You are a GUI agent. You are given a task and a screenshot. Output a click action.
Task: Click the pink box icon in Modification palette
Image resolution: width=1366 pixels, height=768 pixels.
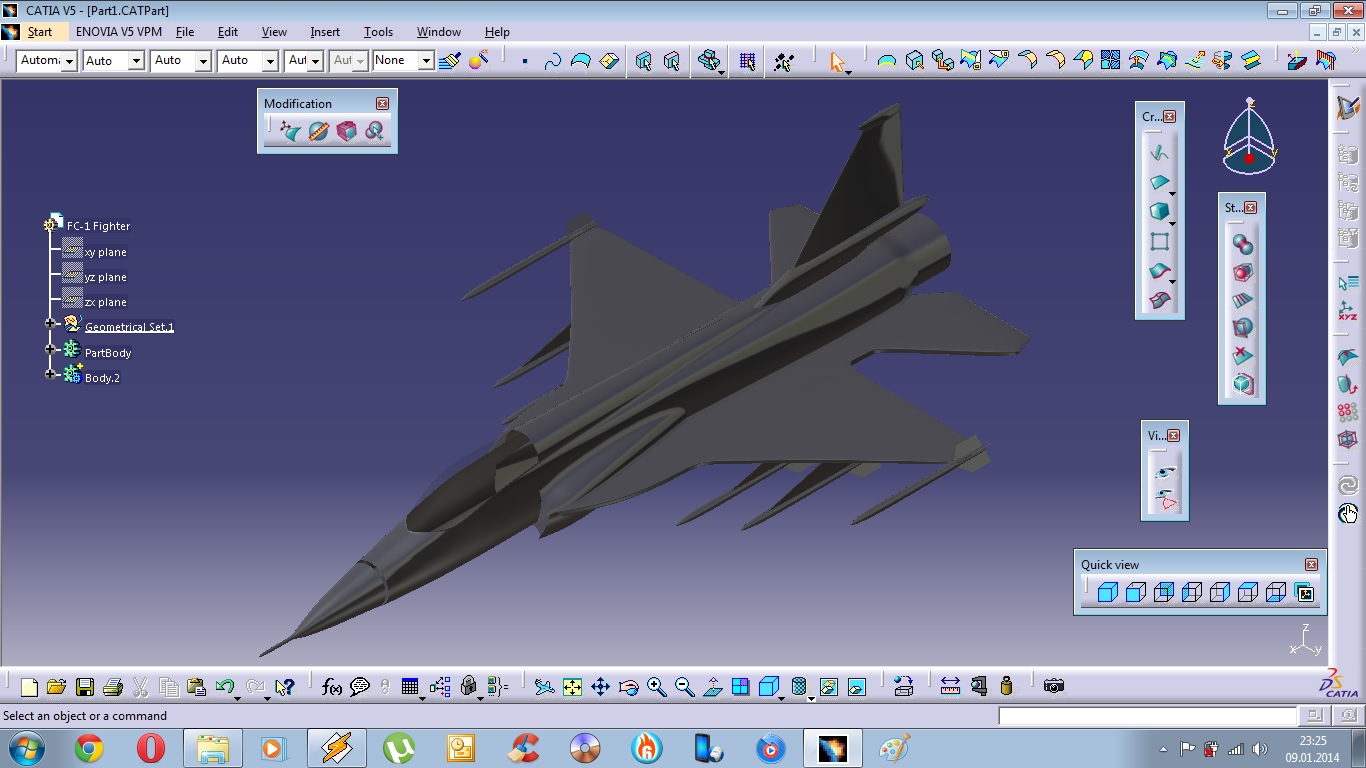pos(346,131)
